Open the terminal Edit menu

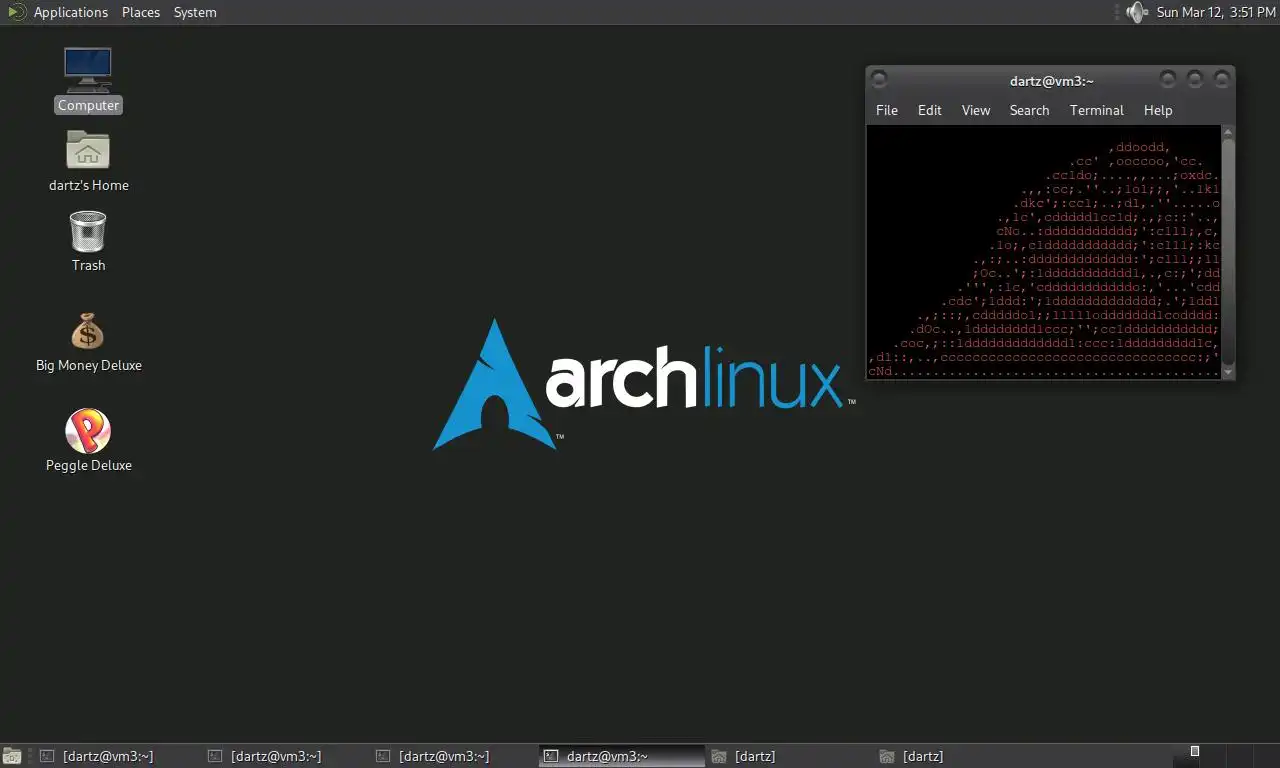point(930,110)
